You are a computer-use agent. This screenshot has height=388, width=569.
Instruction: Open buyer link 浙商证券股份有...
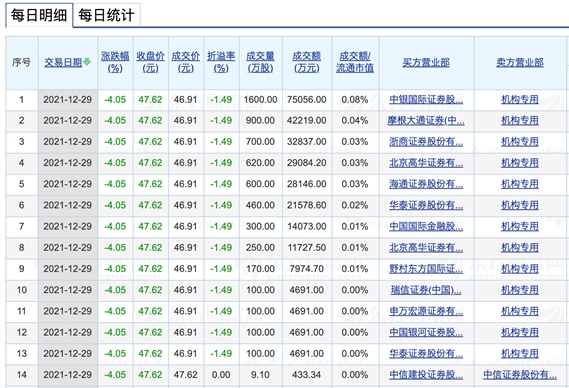(x=426, y=142)
